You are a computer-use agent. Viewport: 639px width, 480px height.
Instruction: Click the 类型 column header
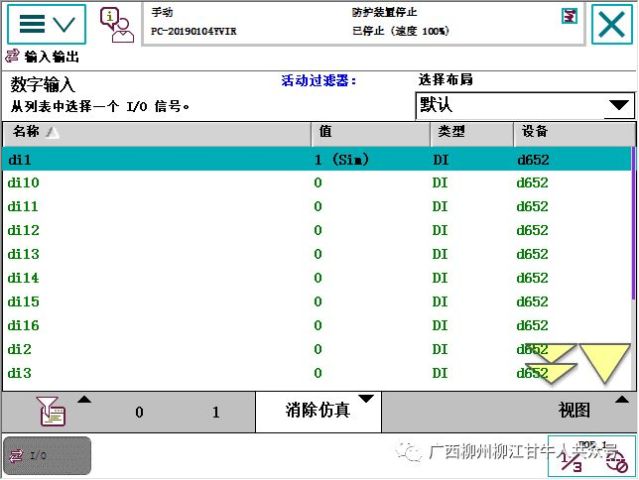(472, 133)
